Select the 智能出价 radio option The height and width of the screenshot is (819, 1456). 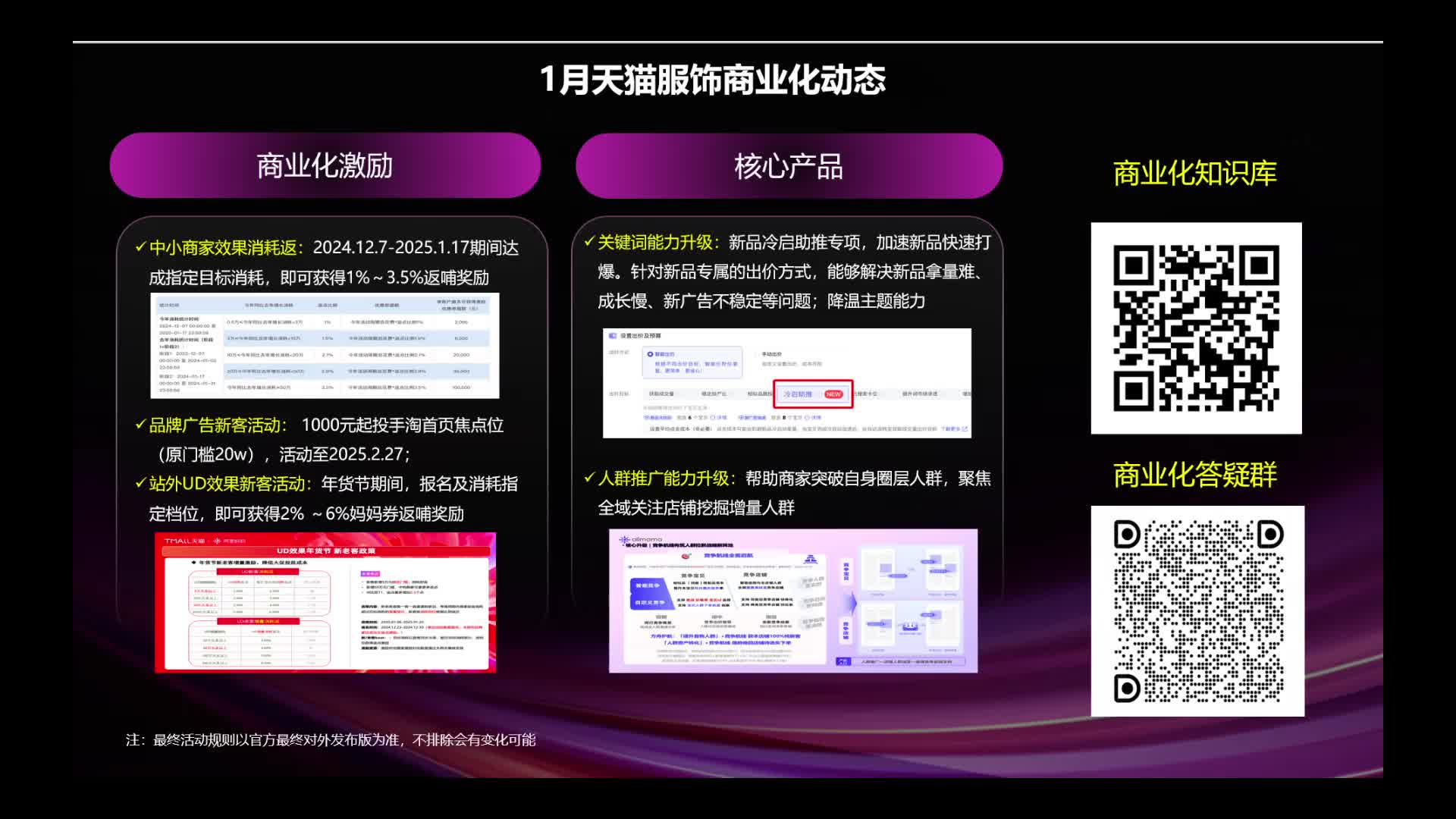(x=651, y=354)
